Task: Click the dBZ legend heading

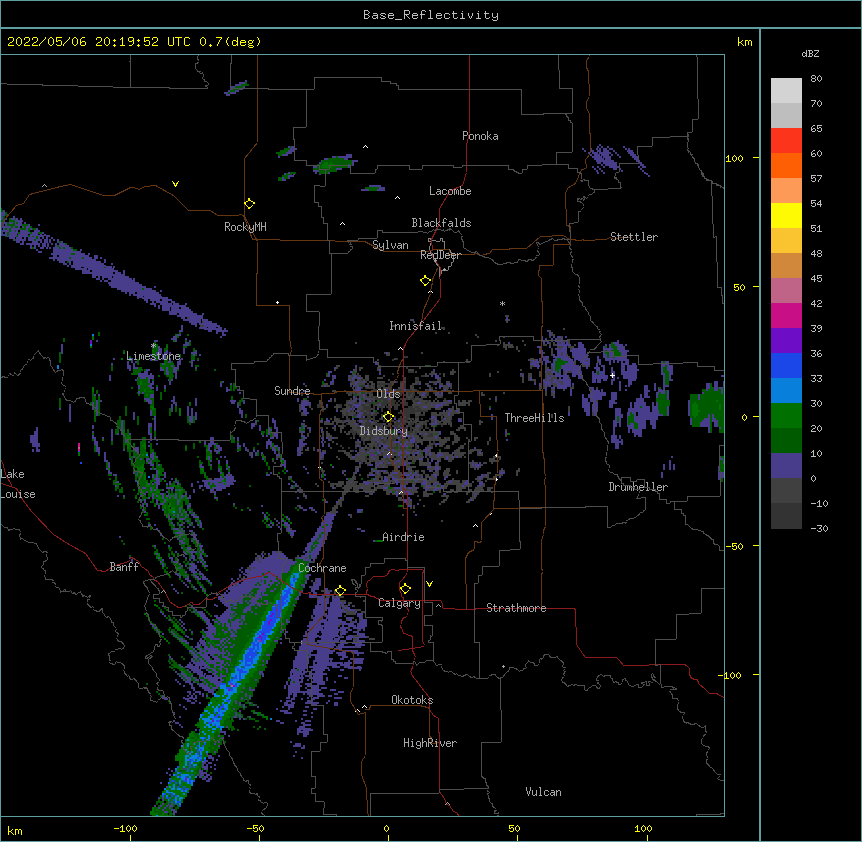Action: click(810, 54)
